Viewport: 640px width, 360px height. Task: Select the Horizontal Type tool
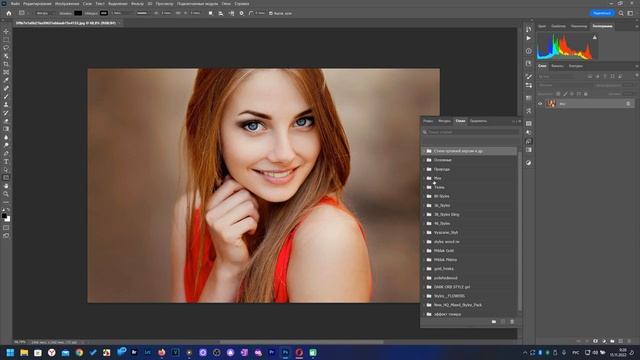(x=6, y=162)
